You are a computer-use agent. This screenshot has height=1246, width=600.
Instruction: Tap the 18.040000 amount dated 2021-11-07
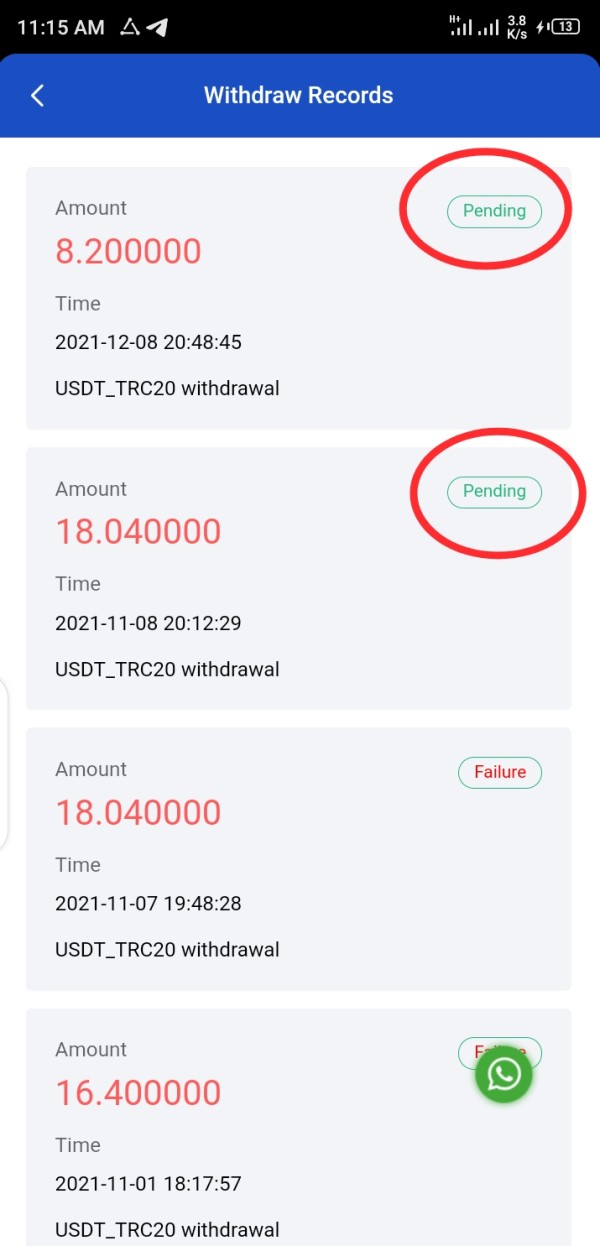pyautogui.click(x=138, y=812)
